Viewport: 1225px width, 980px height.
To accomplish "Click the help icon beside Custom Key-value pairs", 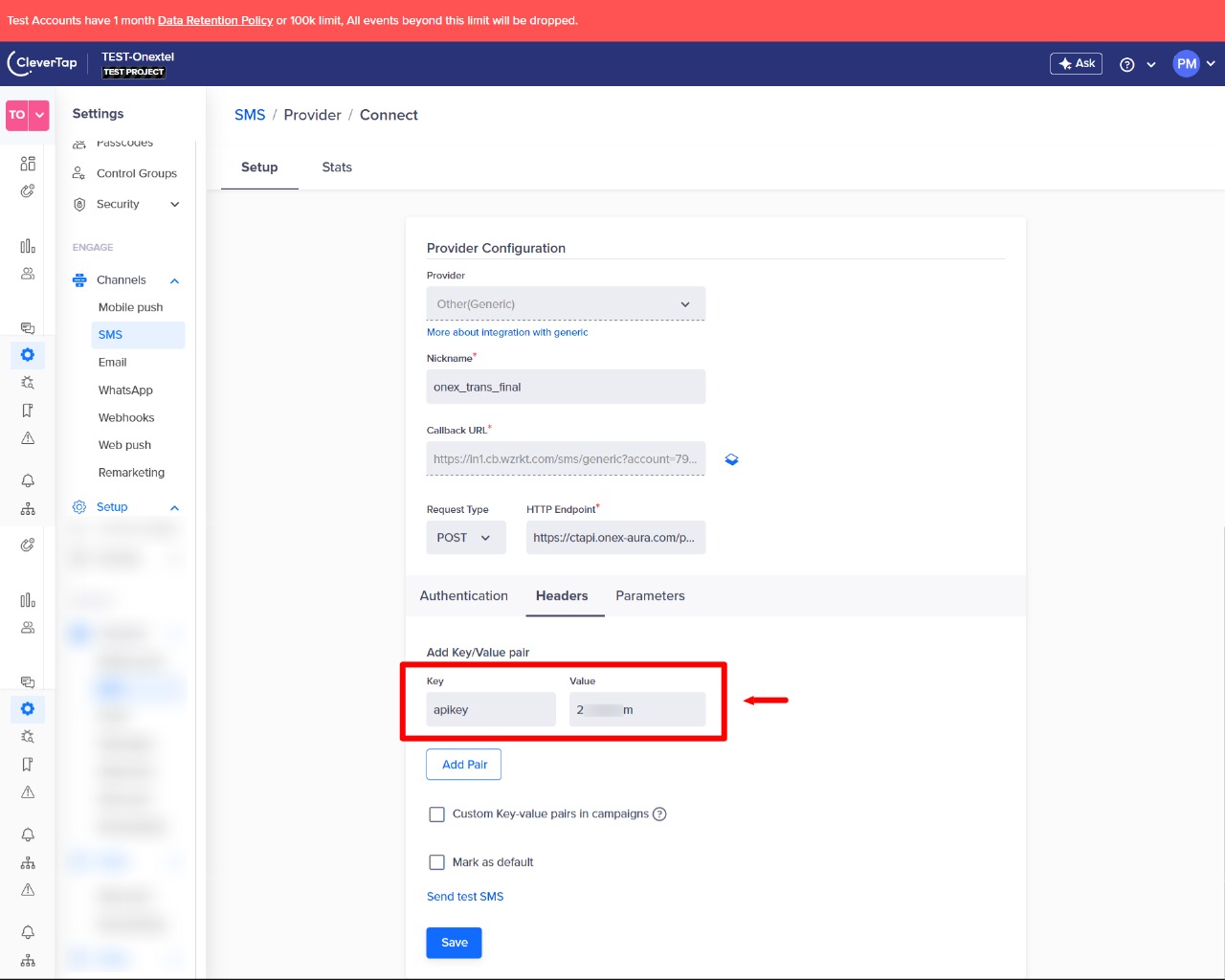I will click(659, 813).
